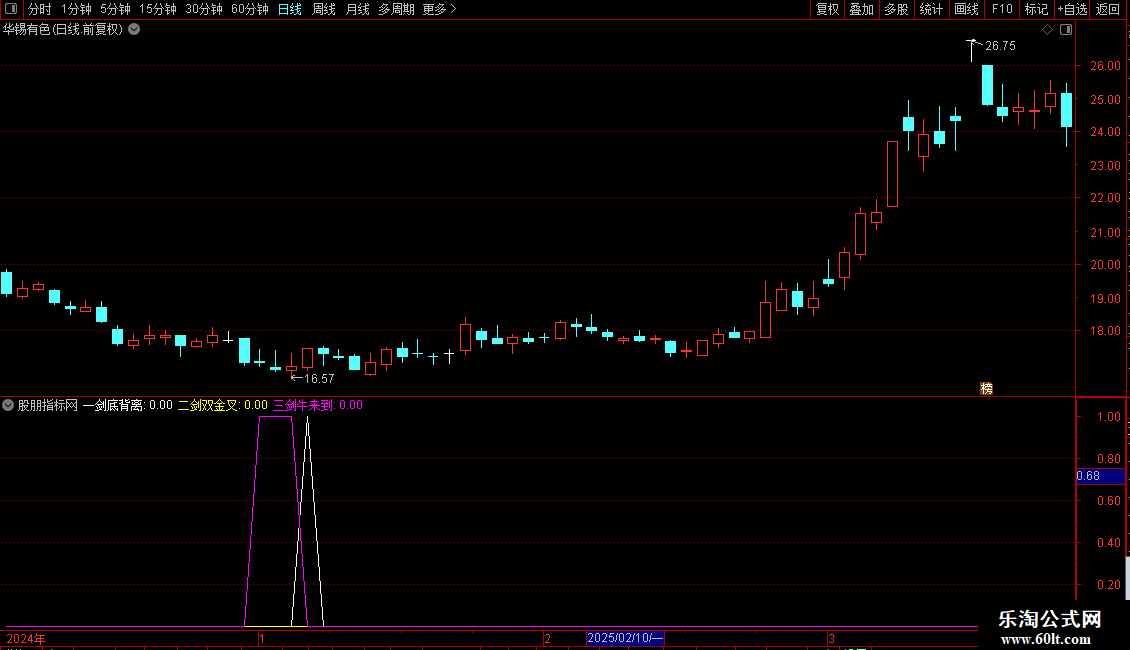Open the 多股 multi-stock view
Image resolution: width=1130 pixels, height=650 pixels.
tap(896, 9)
